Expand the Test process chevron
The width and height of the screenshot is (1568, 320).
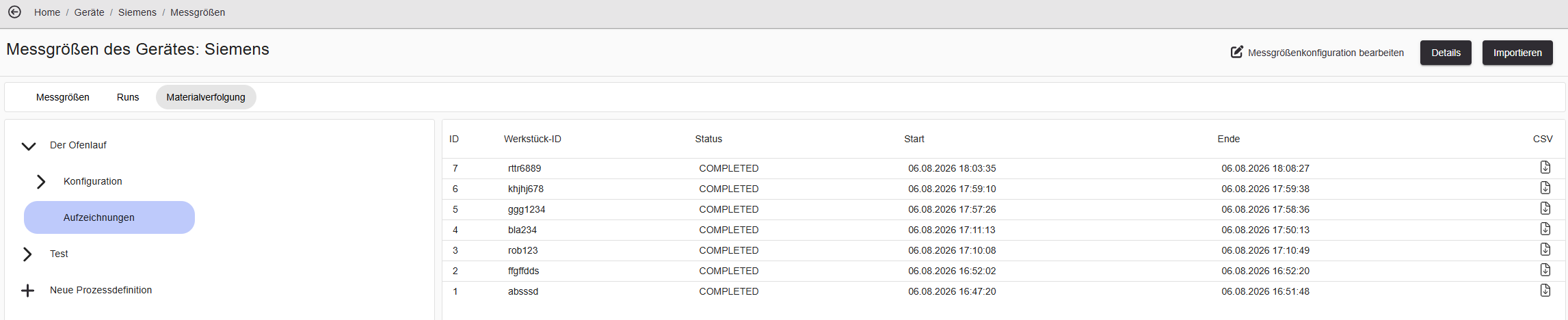click(27, 254)
